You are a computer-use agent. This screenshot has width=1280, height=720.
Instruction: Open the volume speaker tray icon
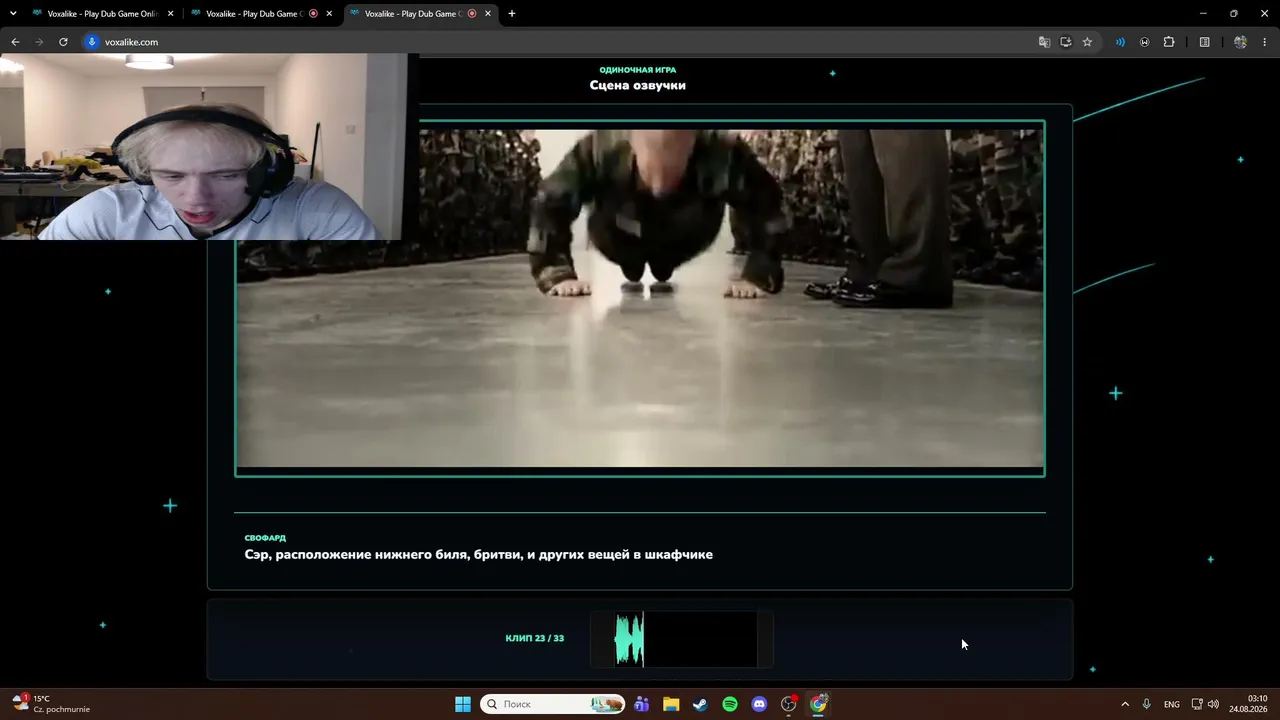tap(1213, 704)
